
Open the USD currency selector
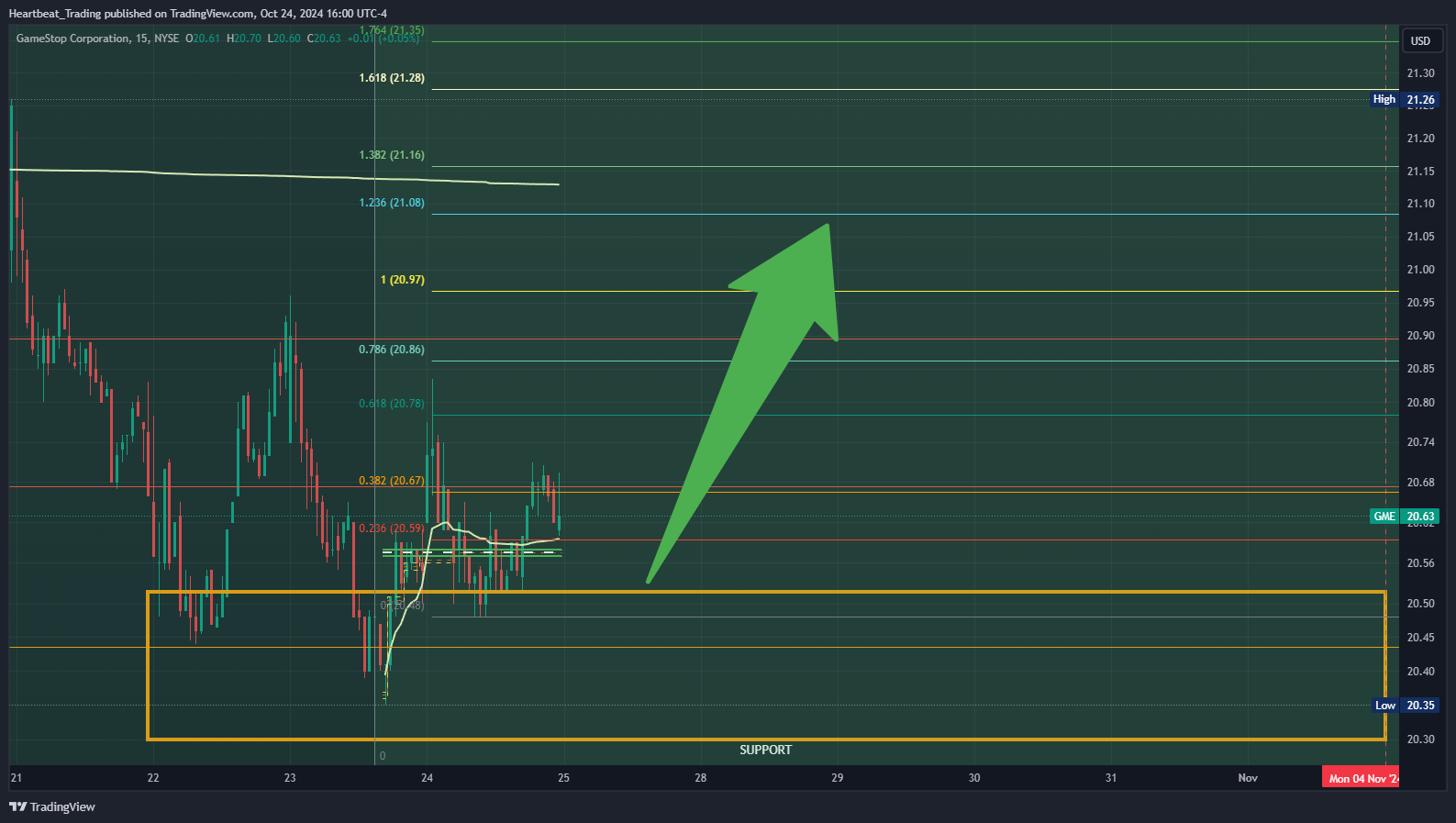click(x=1420, y=40)
